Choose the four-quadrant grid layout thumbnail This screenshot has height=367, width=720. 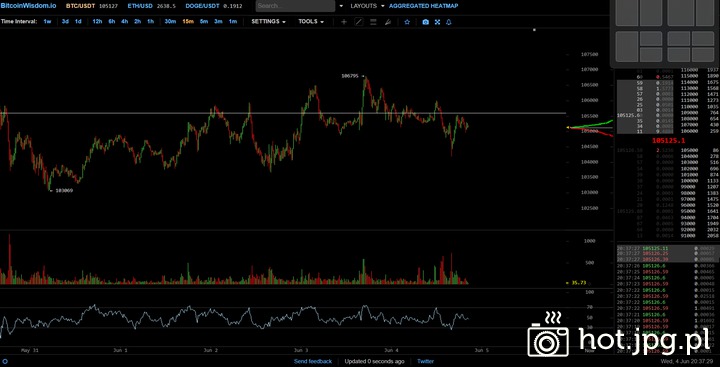click(x=691, y=46)
